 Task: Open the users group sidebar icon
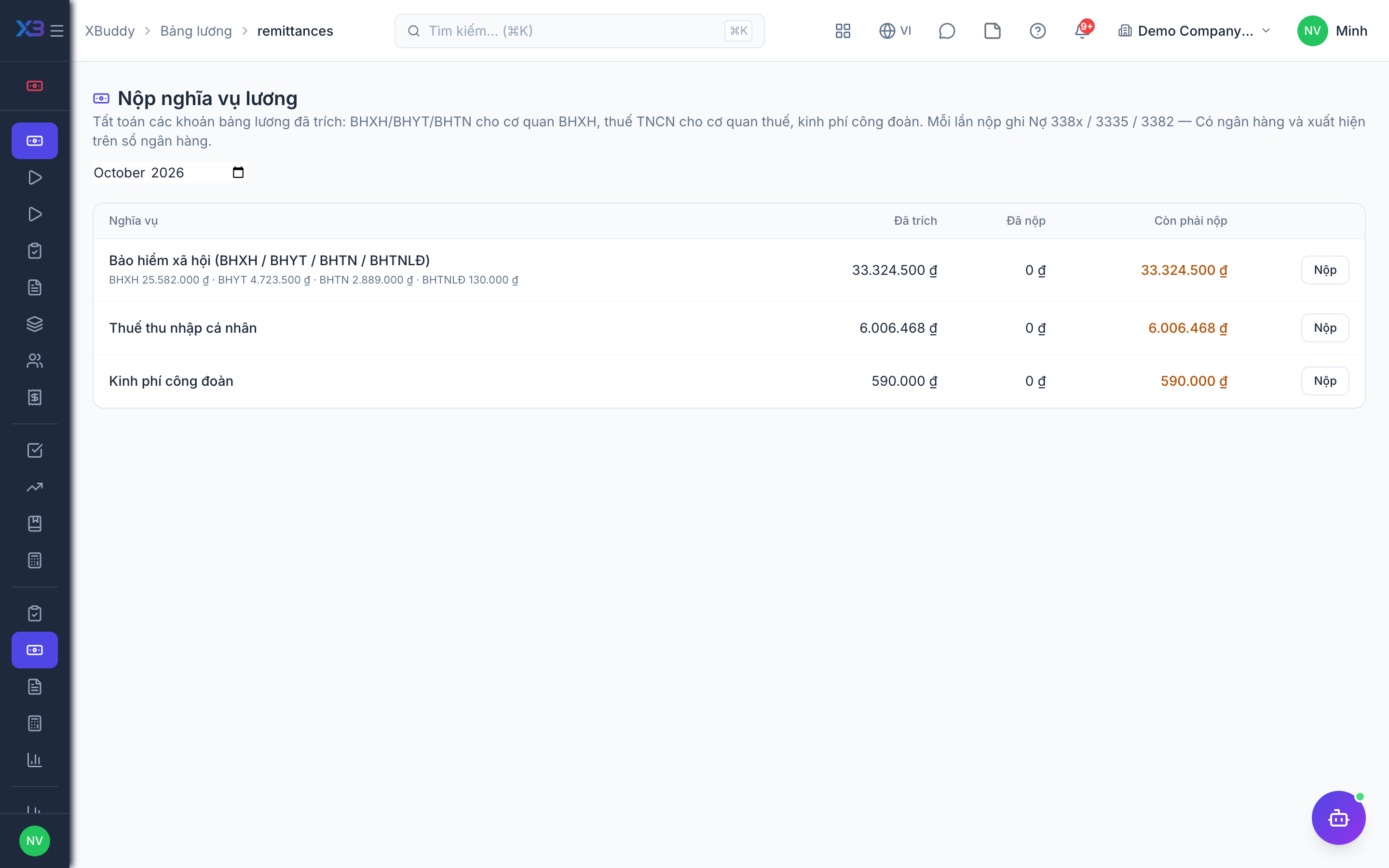(x=34, y=361)
